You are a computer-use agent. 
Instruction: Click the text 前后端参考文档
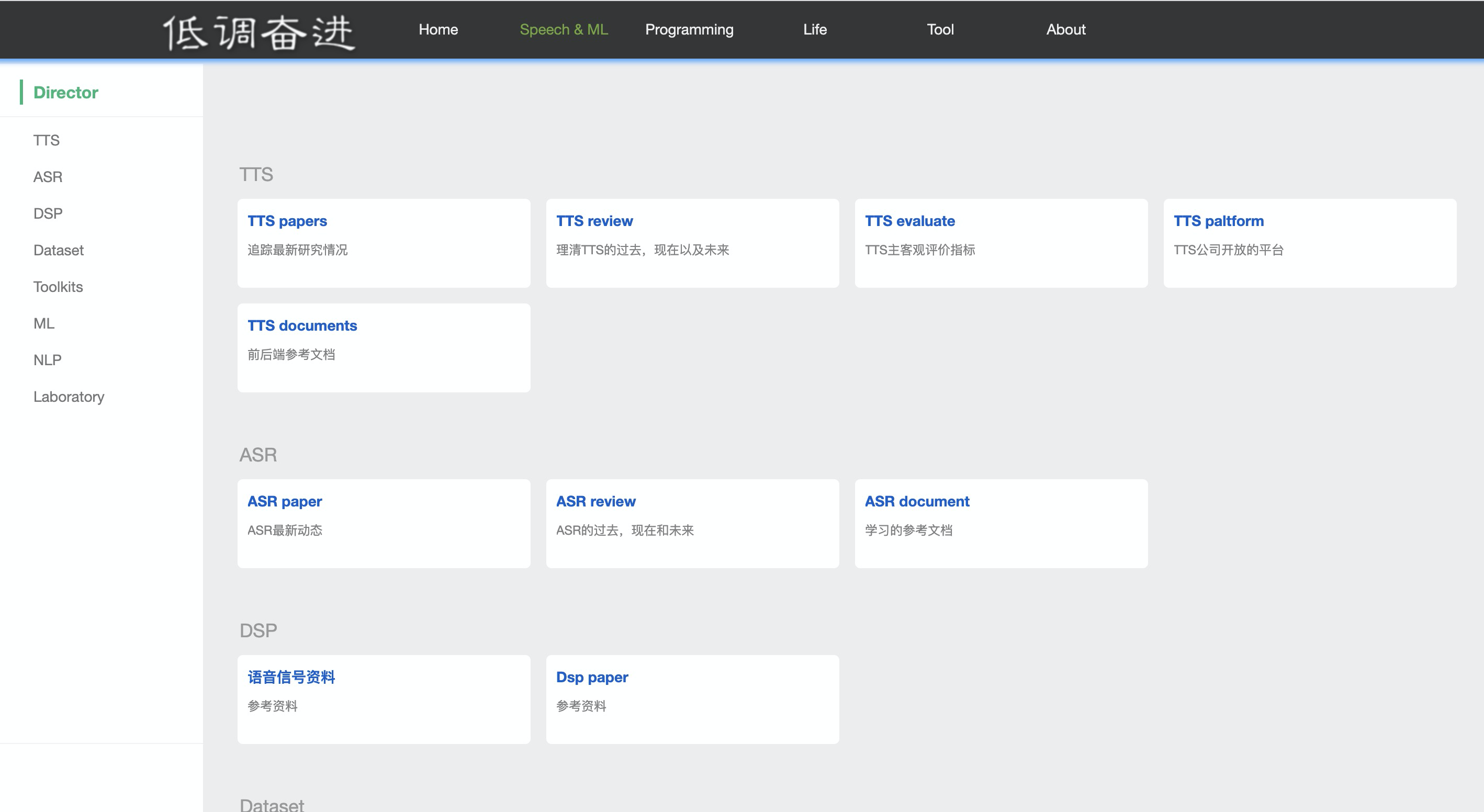pos(291,355)
